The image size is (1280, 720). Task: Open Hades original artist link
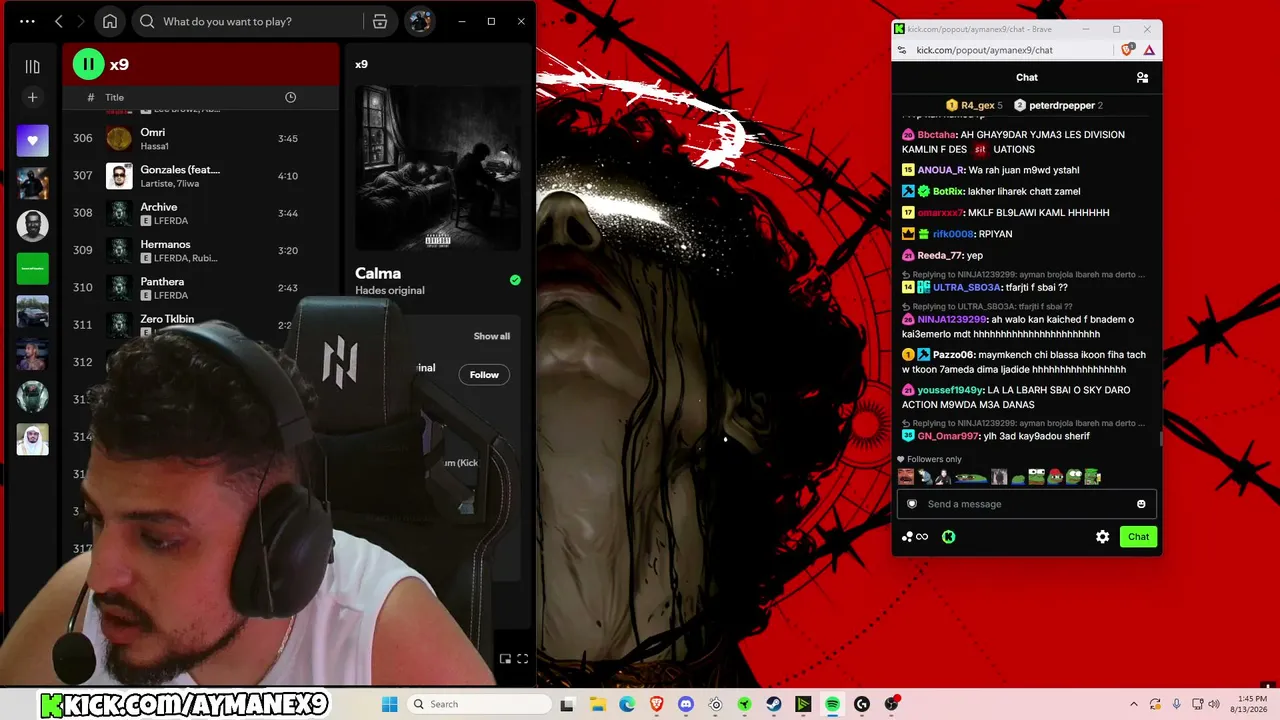[390, 291]
